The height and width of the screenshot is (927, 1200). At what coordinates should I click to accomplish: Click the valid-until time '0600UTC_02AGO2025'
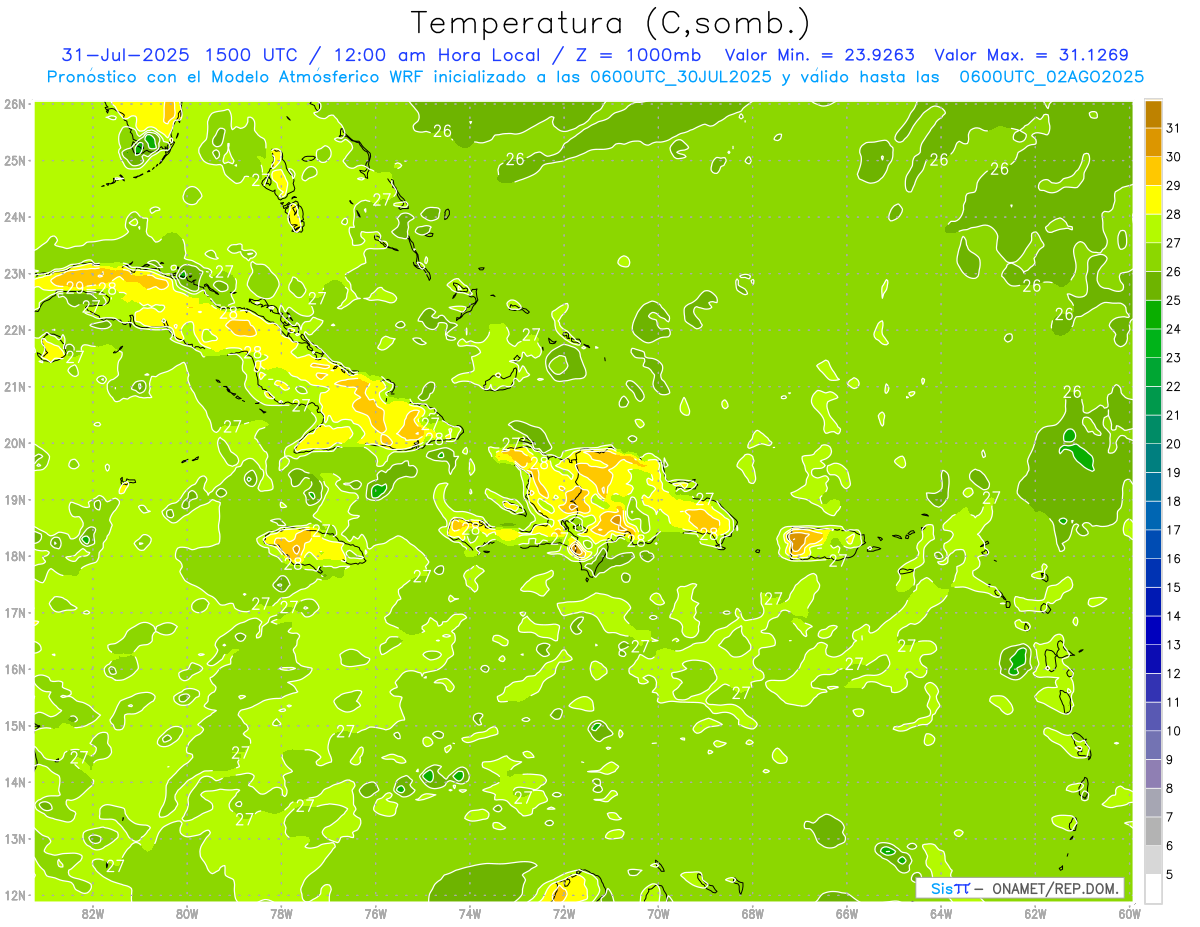(x=1052, y=77)
